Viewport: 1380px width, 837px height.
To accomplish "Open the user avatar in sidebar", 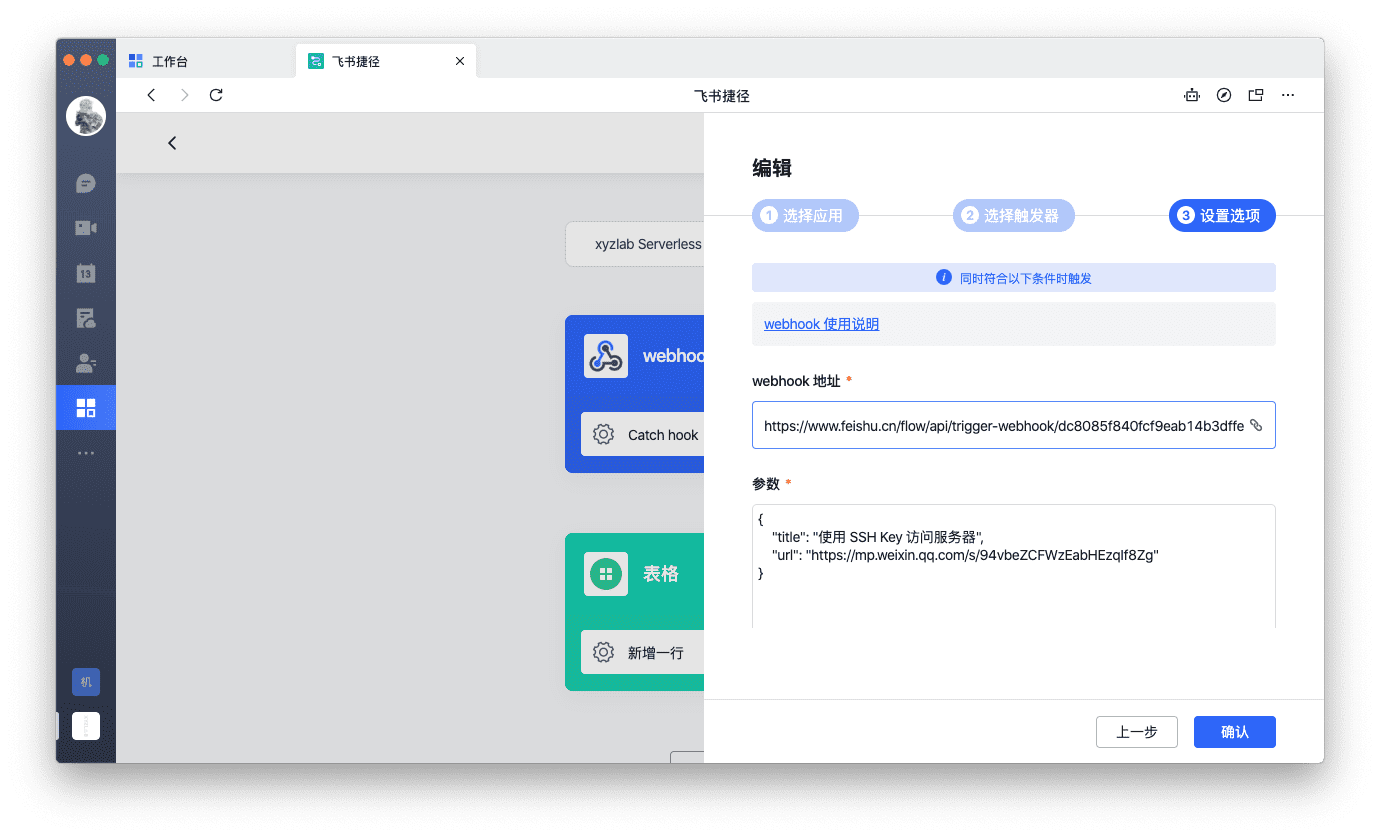I will [x=86, y=116].
